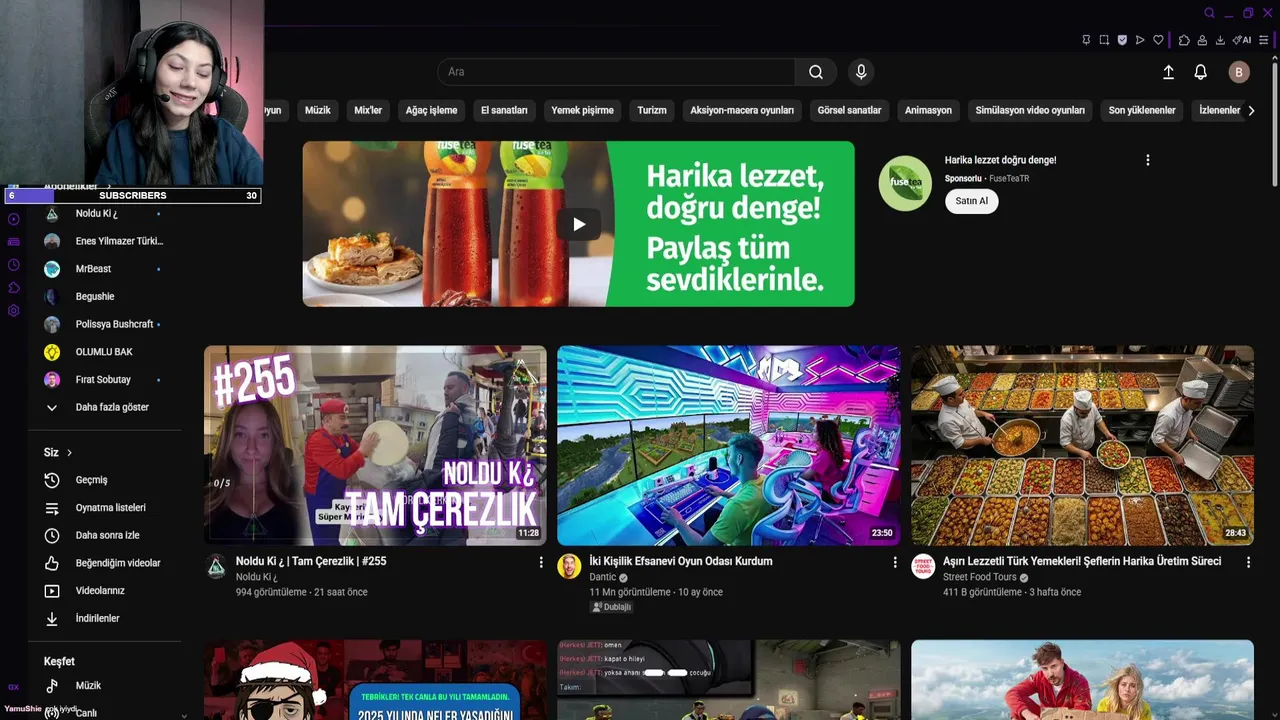1280x720 pixels.
Task: Open Videolarınız in sidebar
Action: pos(104,591)
